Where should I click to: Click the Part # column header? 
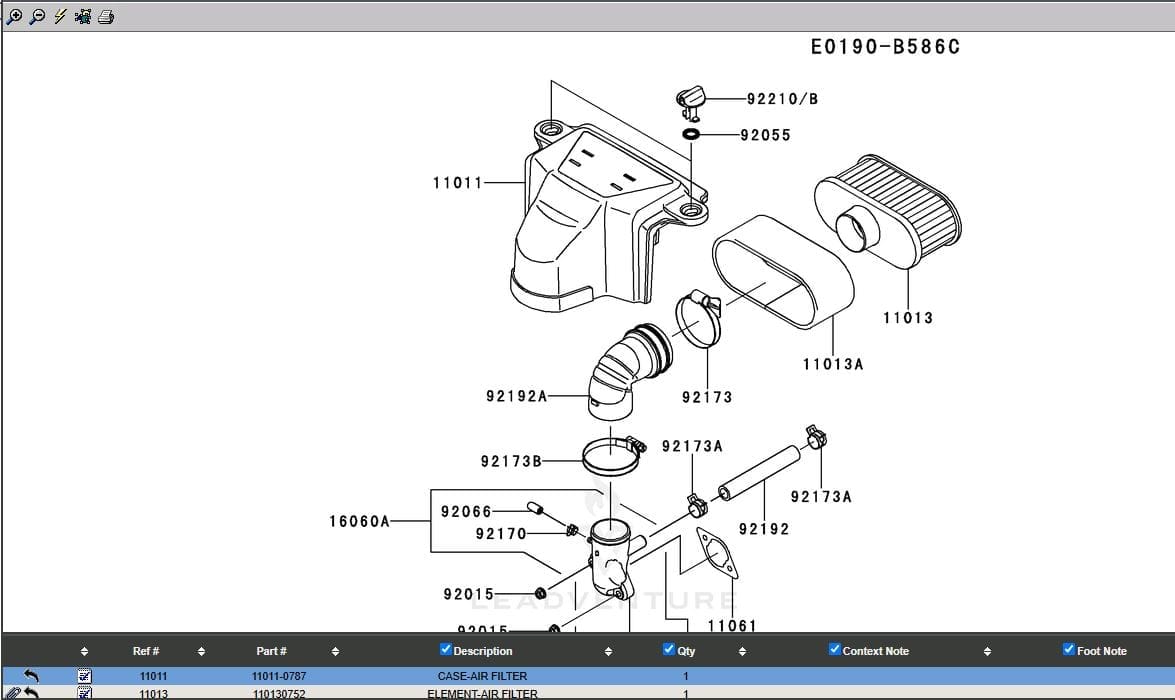(271, 651)
